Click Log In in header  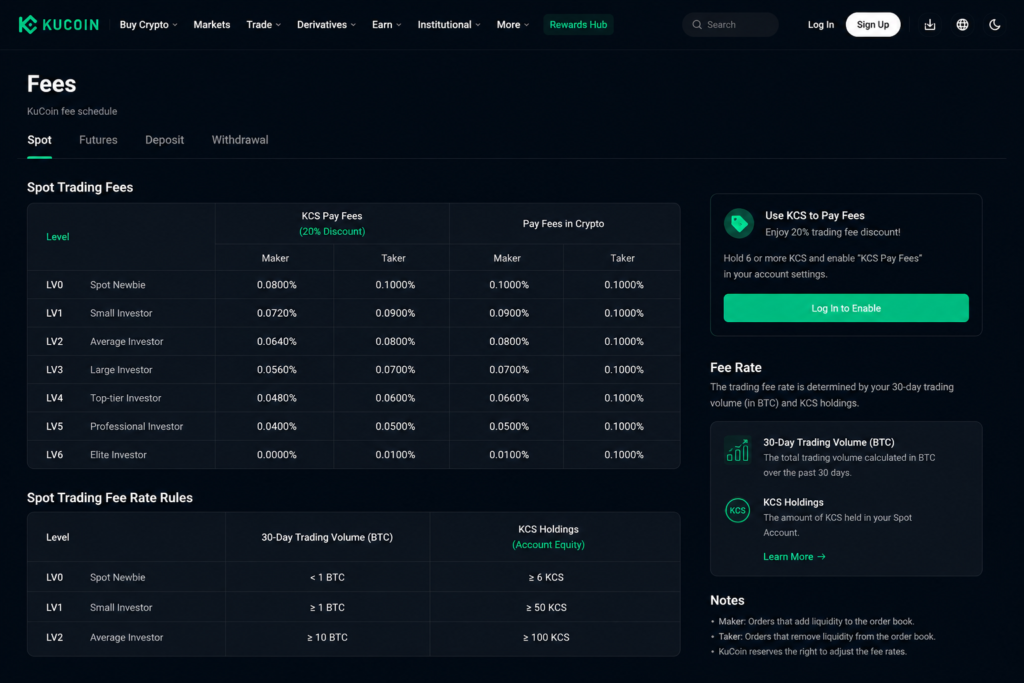coord(820,25)
